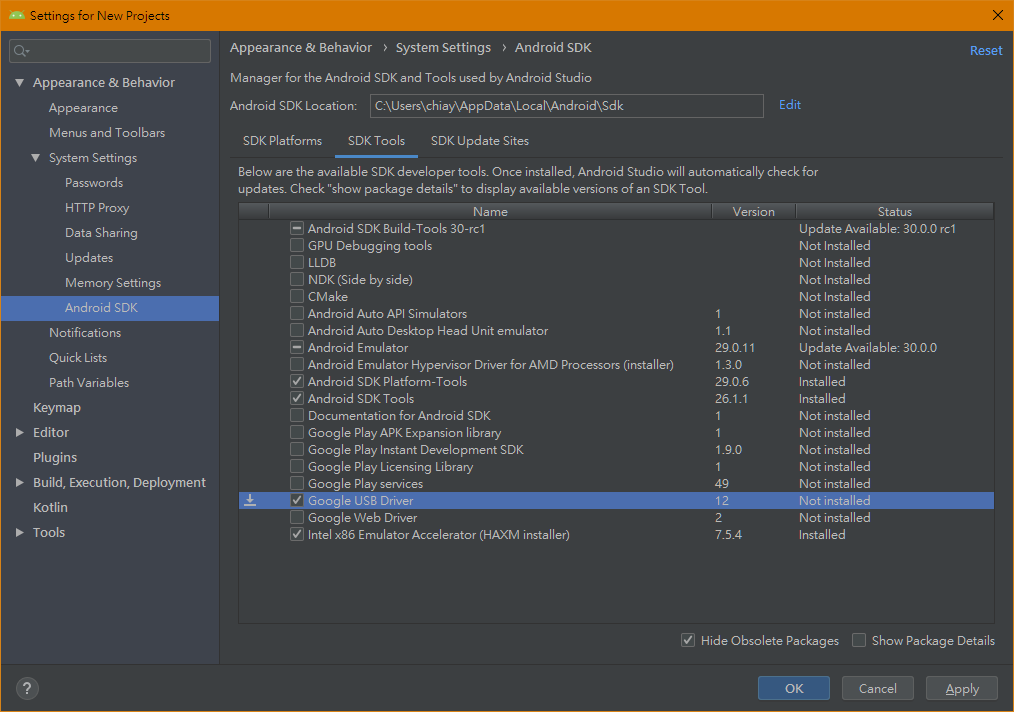This screenshot has width=1014, height=712.
Task: Click Edit link next to SDK location
Action: coord(790,105)
